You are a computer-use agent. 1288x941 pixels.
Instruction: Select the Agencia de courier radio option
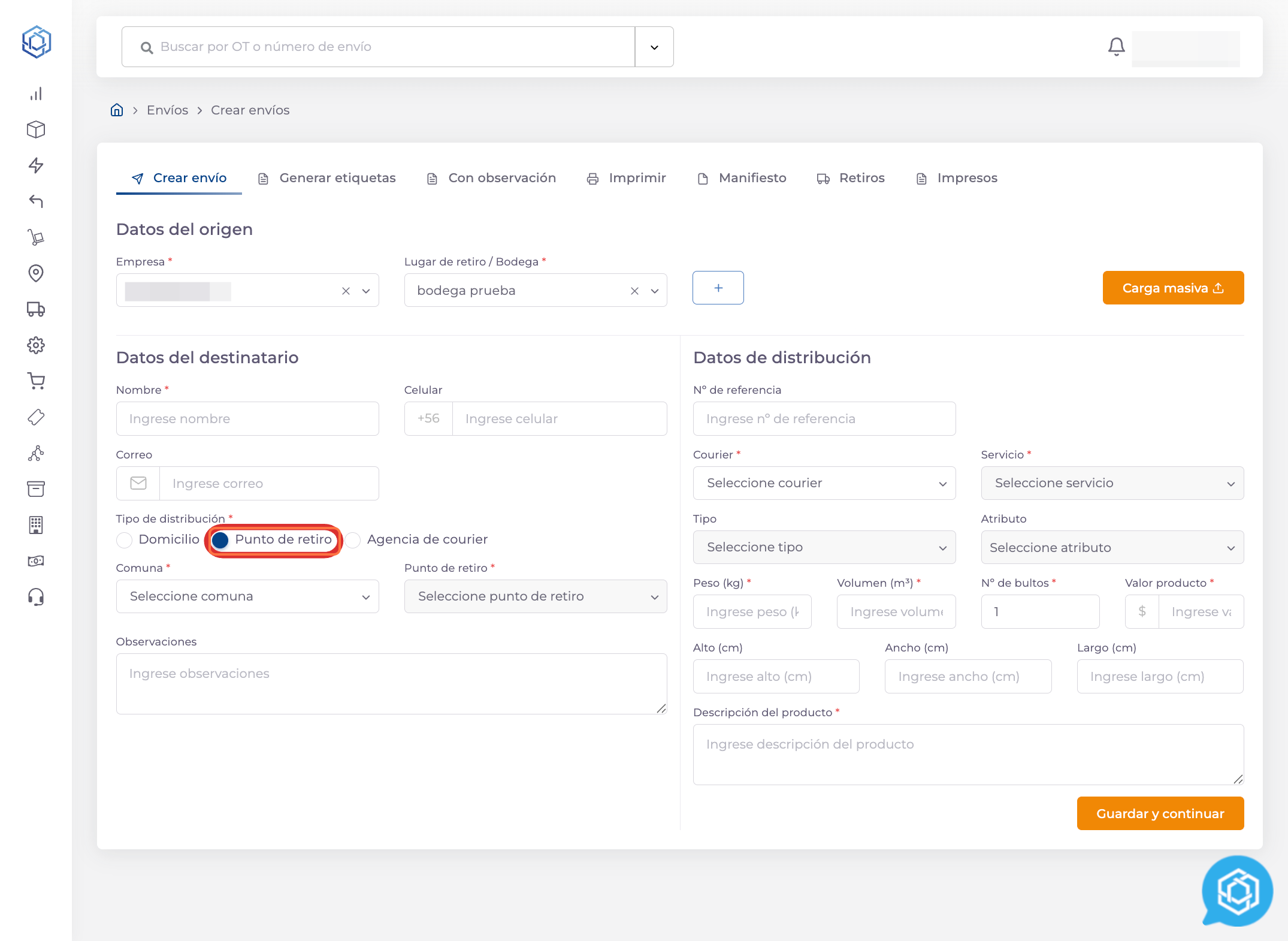click(x=353, y=540)
